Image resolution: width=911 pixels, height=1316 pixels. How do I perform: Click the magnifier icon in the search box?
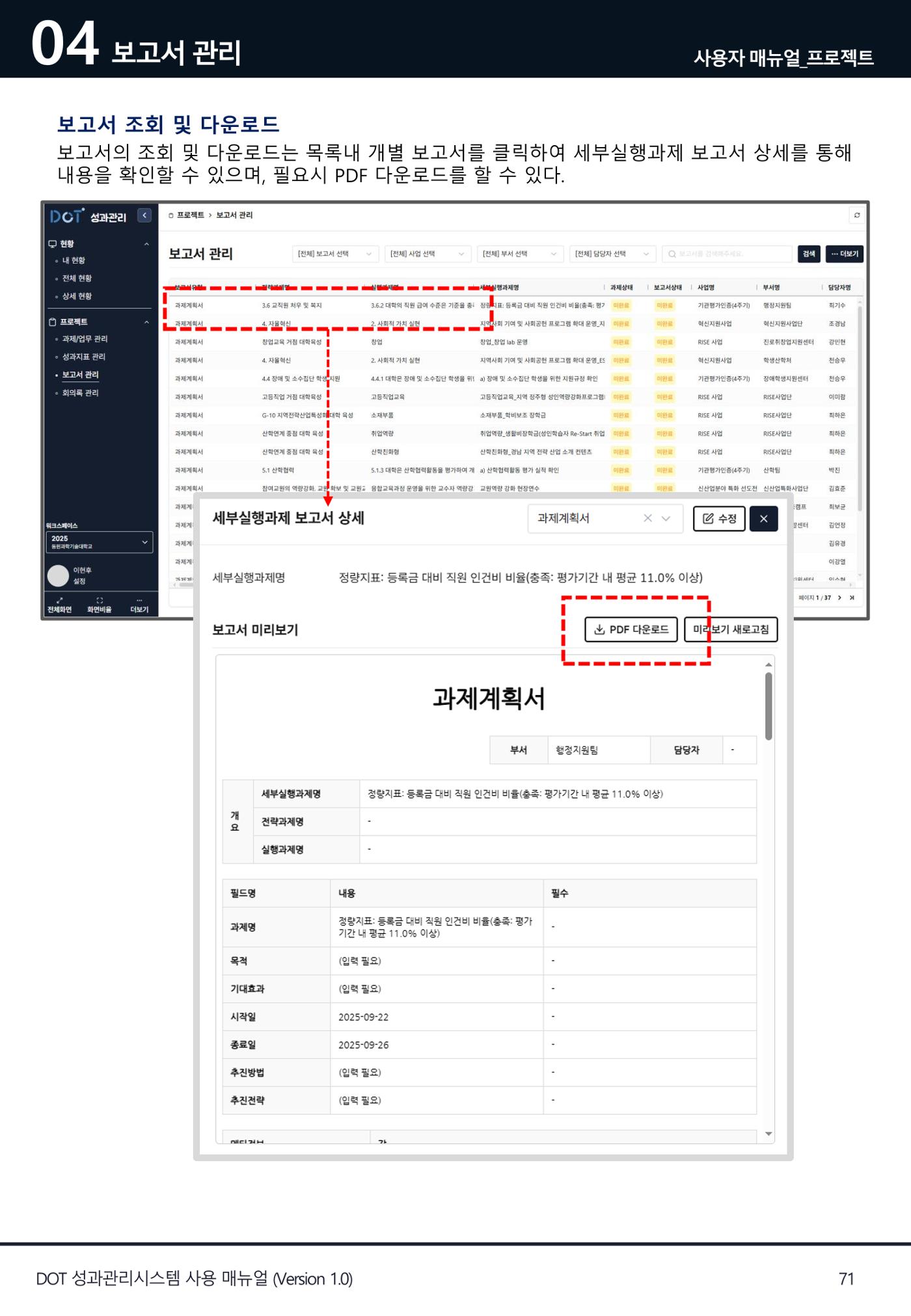click(672, 254)
